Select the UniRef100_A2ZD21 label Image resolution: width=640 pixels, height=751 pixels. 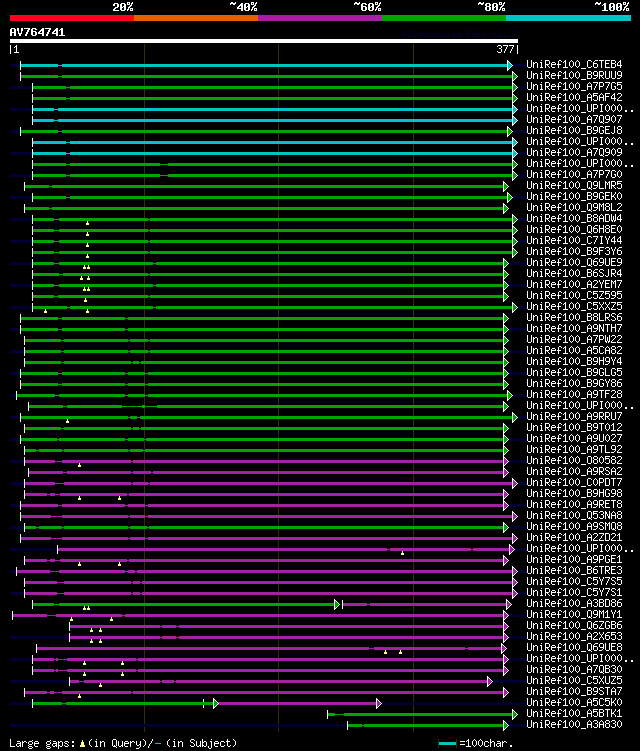574,538
